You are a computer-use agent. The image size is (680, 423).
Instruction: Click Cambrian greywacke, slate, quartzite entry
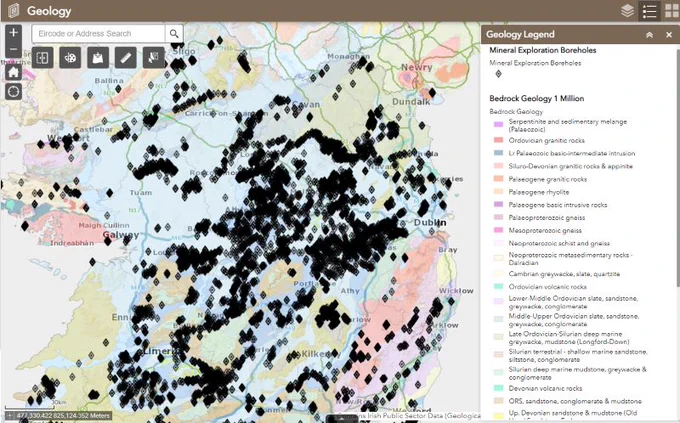click(x=564, y=274)
